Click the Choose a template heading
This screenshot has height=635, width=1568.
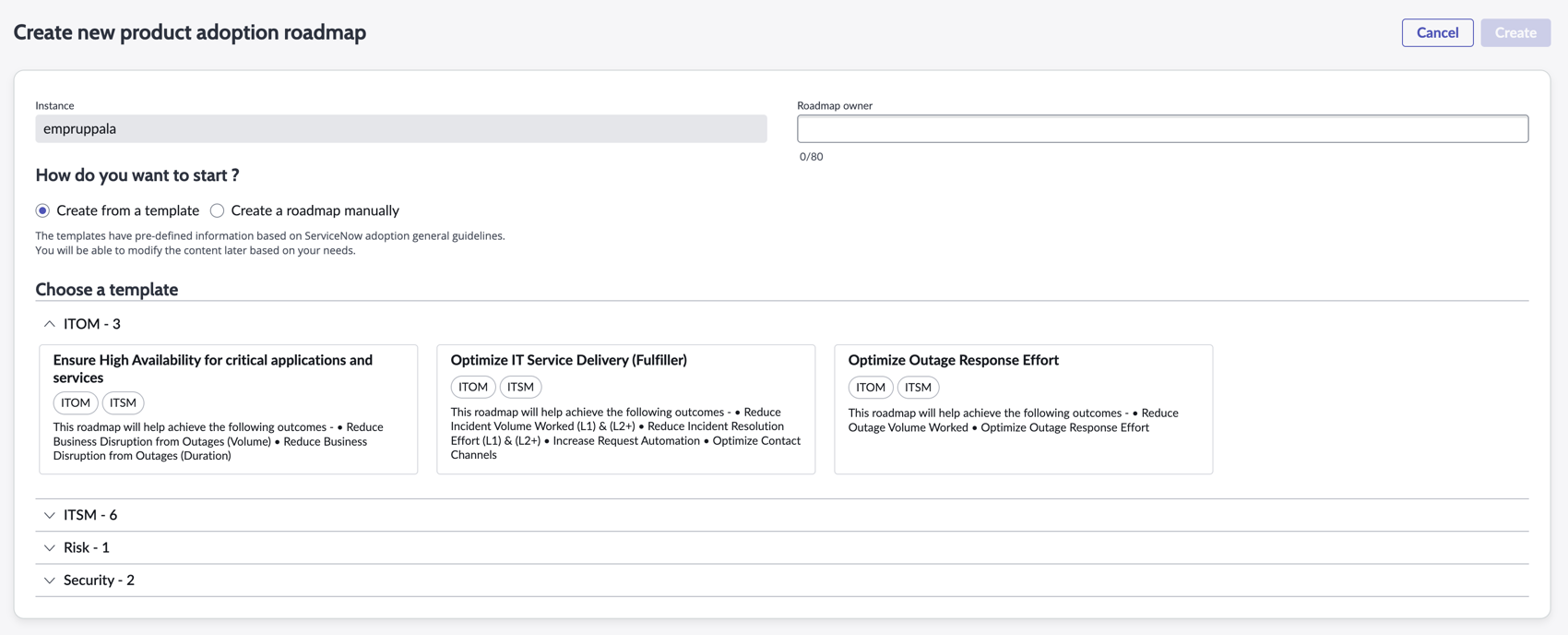click(x=107, y=289)
